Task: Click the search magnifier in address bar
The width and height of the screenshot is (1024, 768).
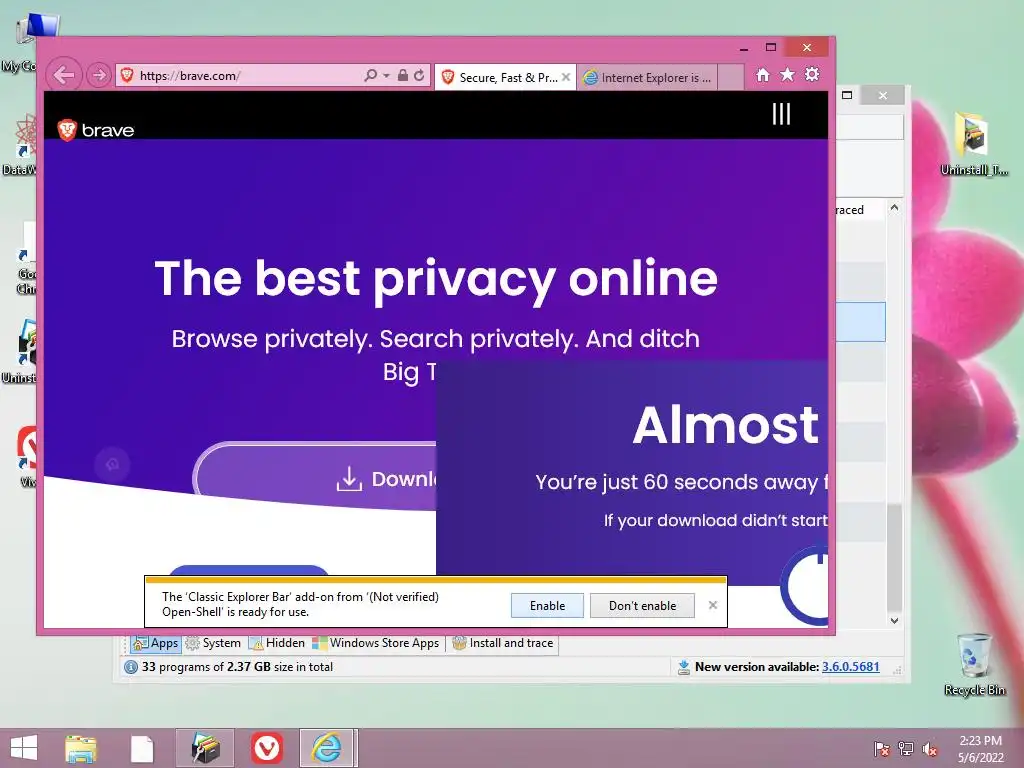Action: pyautogui.click(x=370, y=75)
